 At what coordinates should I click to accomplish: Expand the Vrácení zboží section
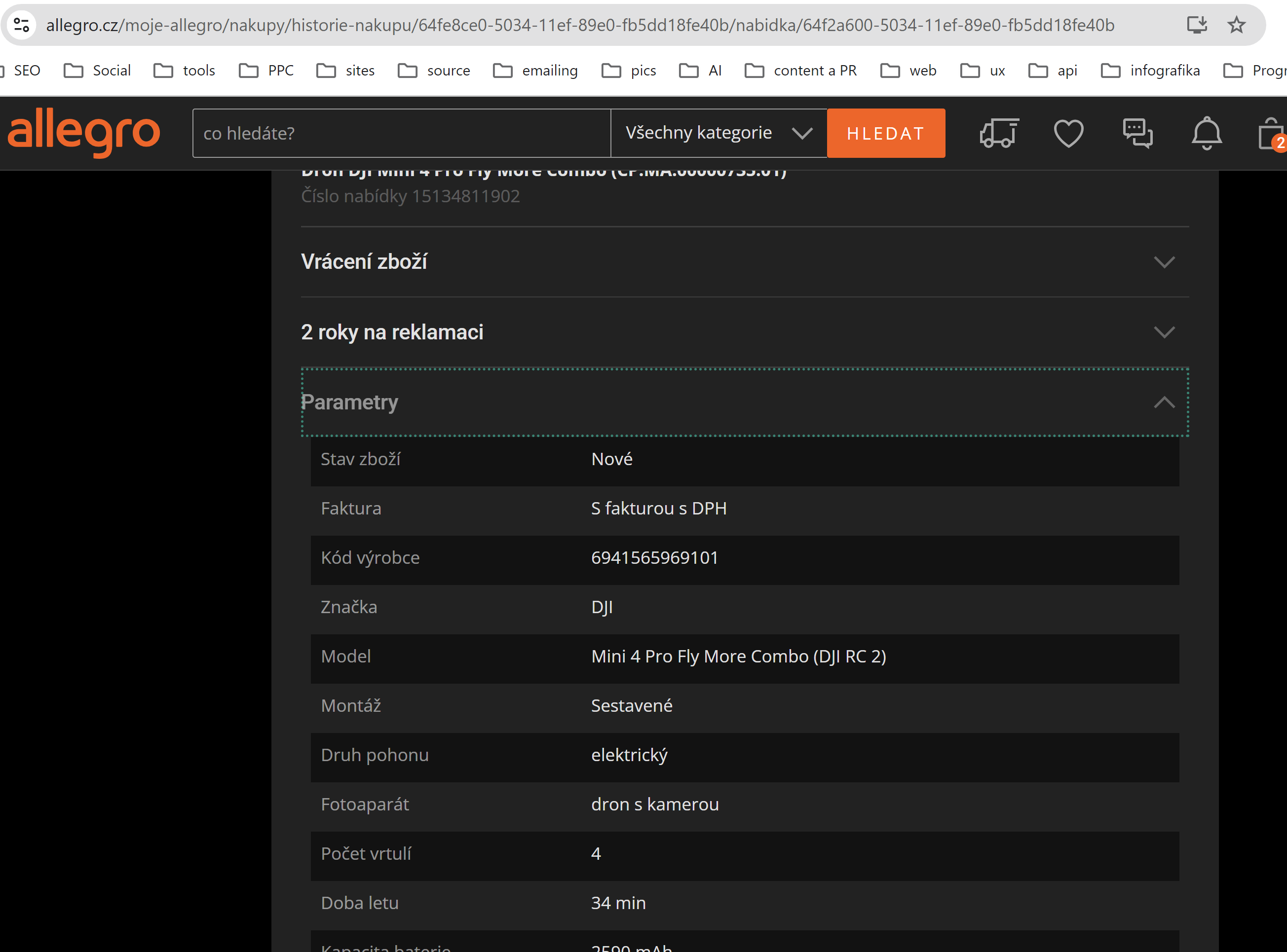[x=745, y=261]
